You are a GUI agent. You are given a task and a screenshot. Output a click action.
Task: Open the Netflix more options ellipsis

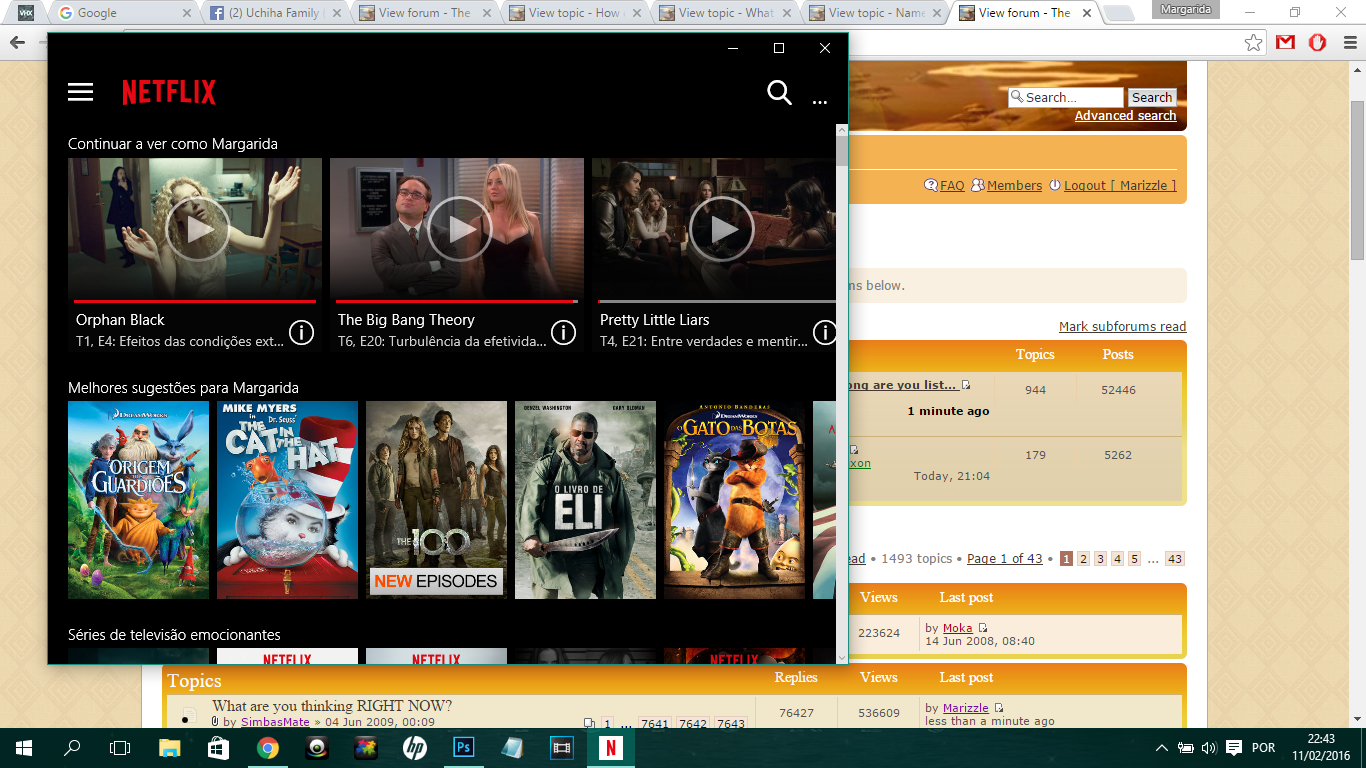point(820,102)
